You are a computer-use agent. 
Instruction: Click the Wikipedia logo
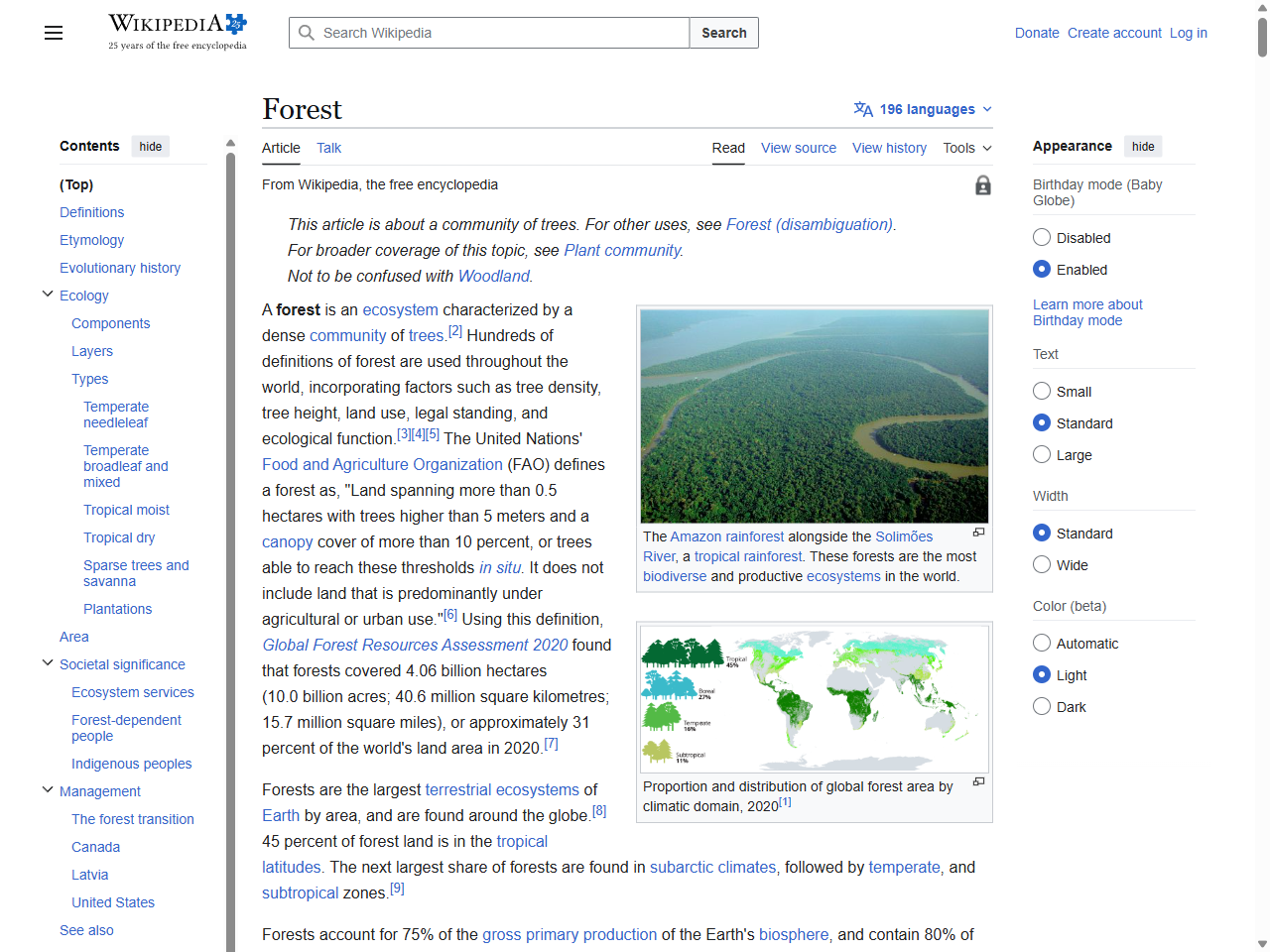pyautogui.click(x=178, y=32)
